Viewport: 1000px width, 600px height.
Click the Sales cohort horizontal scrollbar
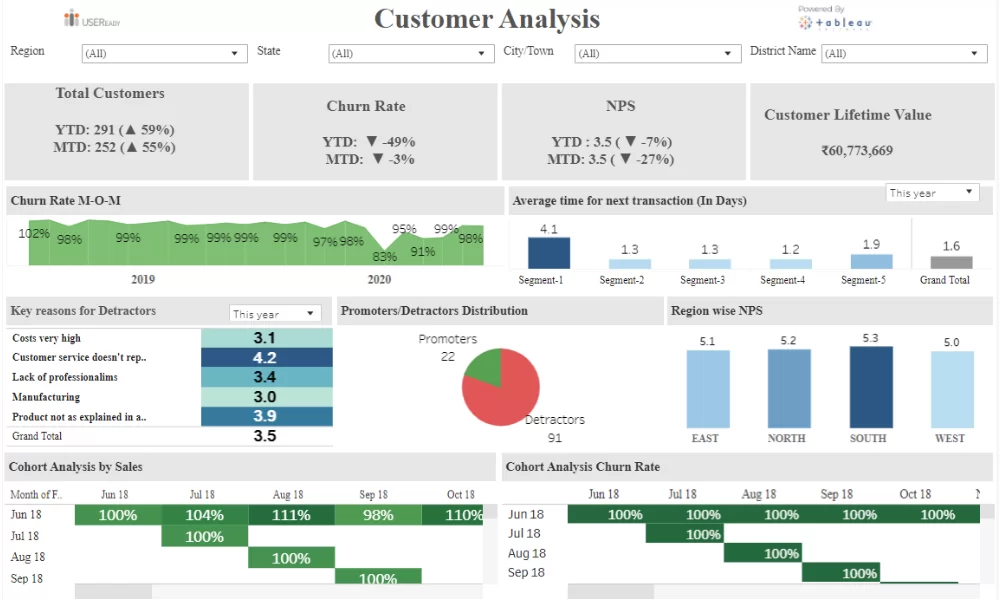(x=114, y=592)
